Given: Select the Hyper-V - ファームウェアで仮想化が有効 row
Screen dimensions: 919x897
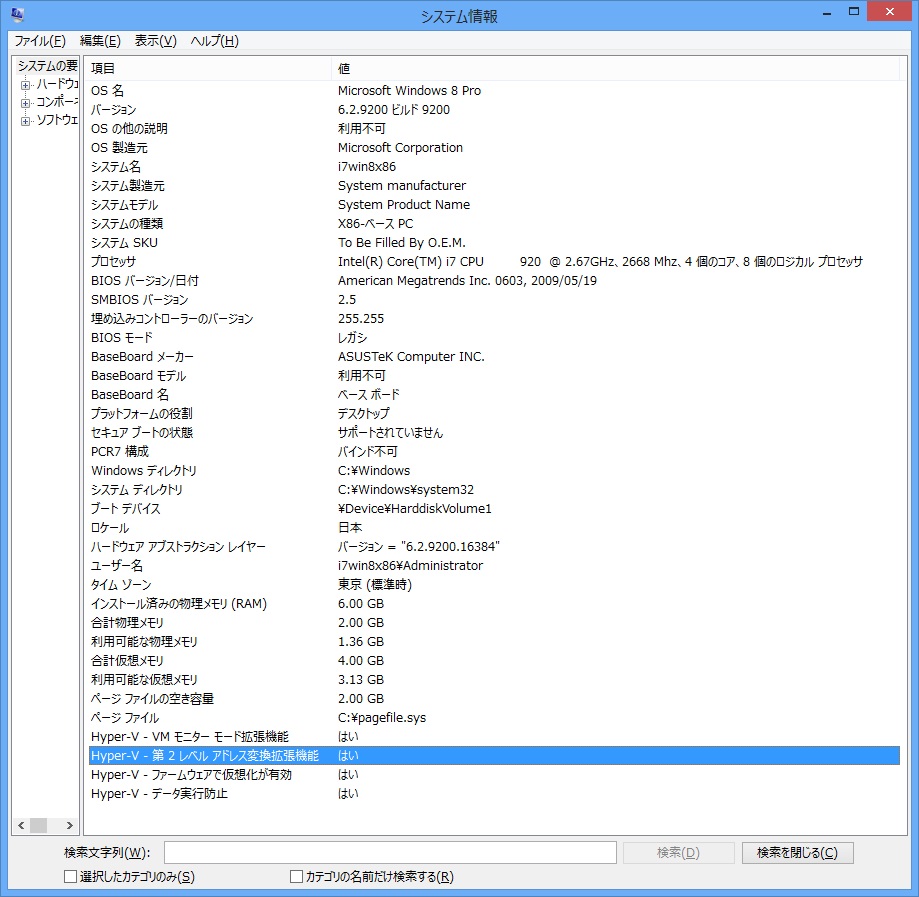Looking at the screenshot, I should tap(494, 774).
